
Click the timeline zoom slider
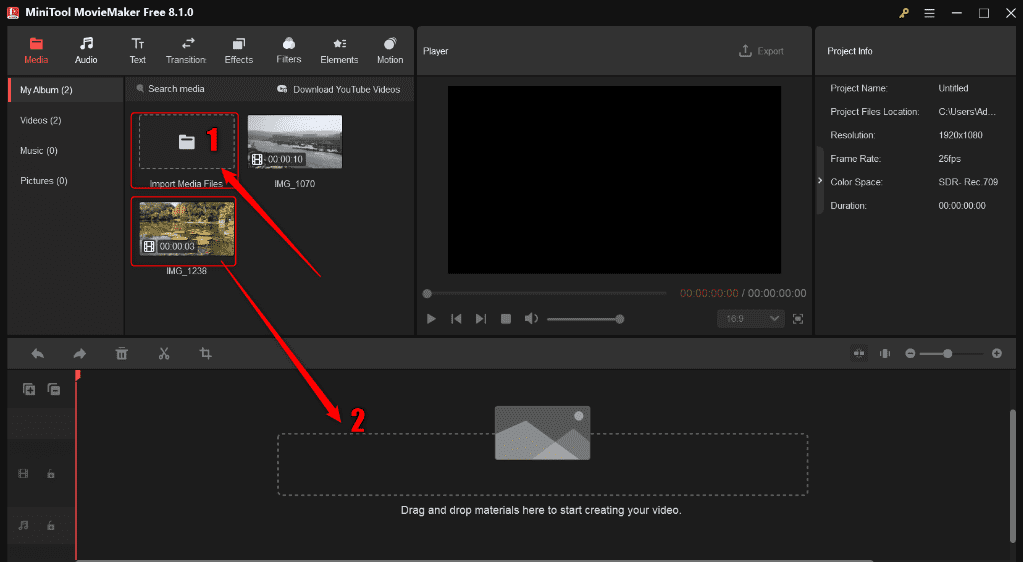tap(953, 353)
